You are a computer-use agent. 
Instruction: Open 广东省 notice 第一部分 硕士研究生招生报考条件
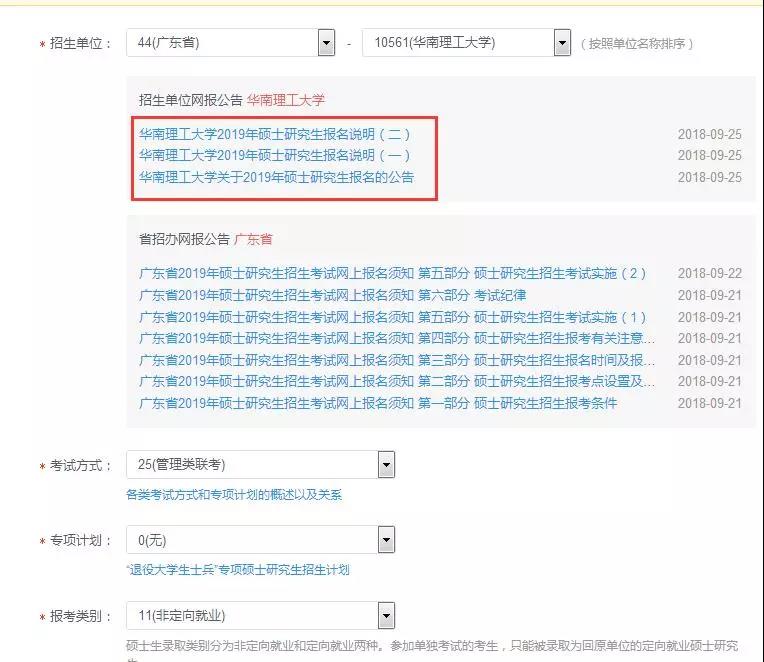click(378, 403)
